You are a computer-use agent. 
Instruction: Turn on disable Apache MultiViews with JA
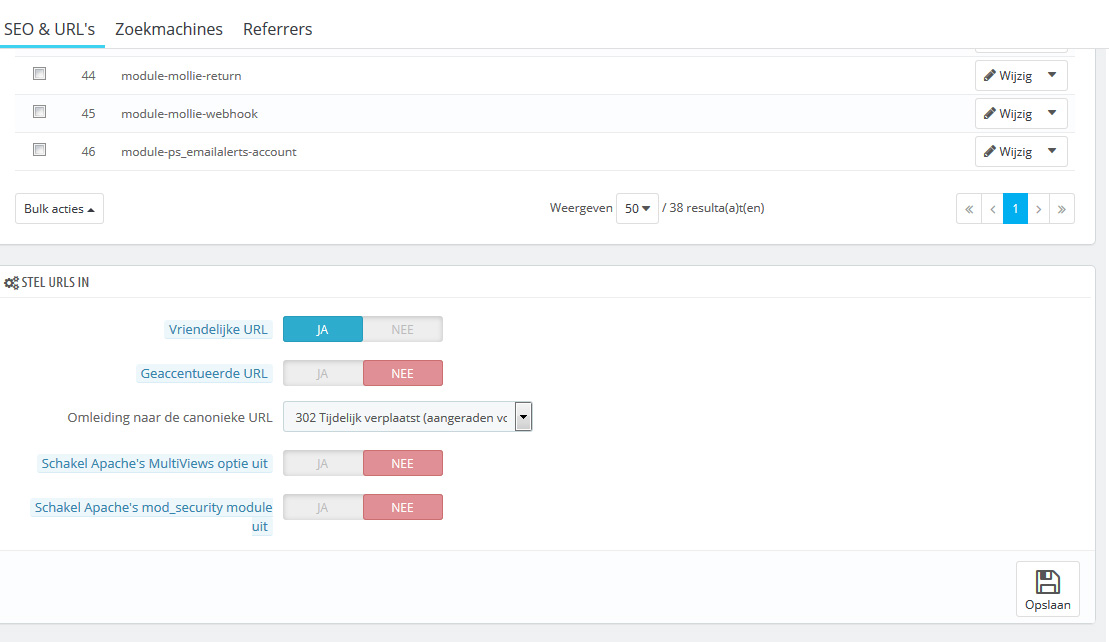click(x=323, y=463)
